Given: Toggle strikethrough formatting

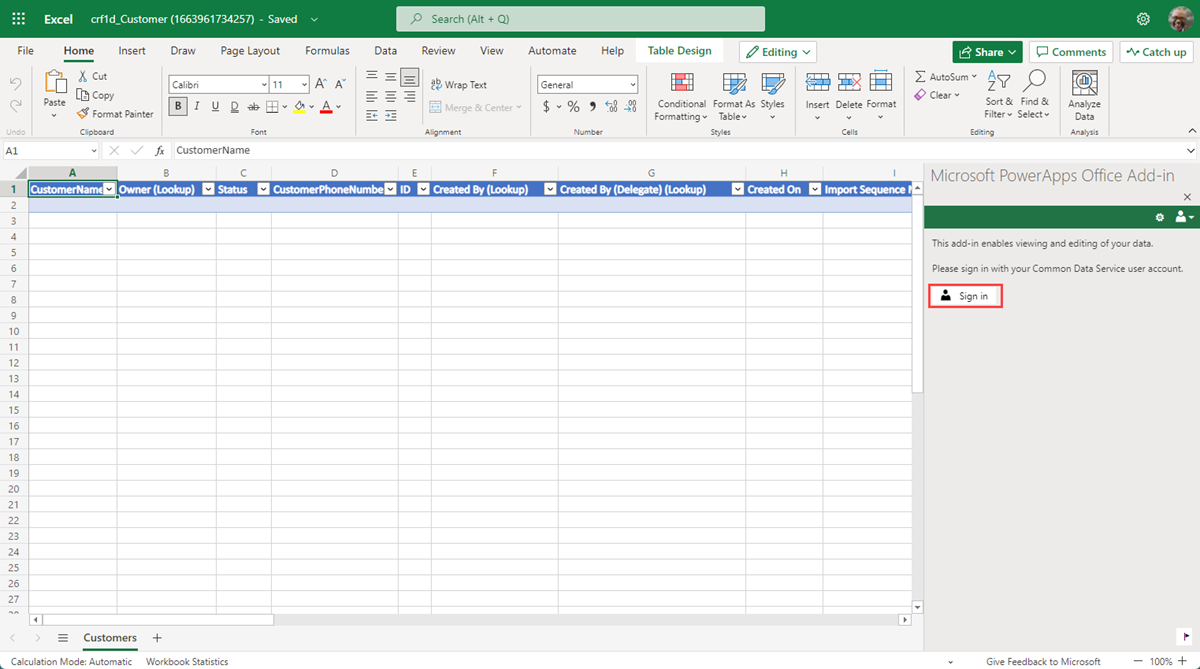Looking at the screenshot, I should 253,105.
